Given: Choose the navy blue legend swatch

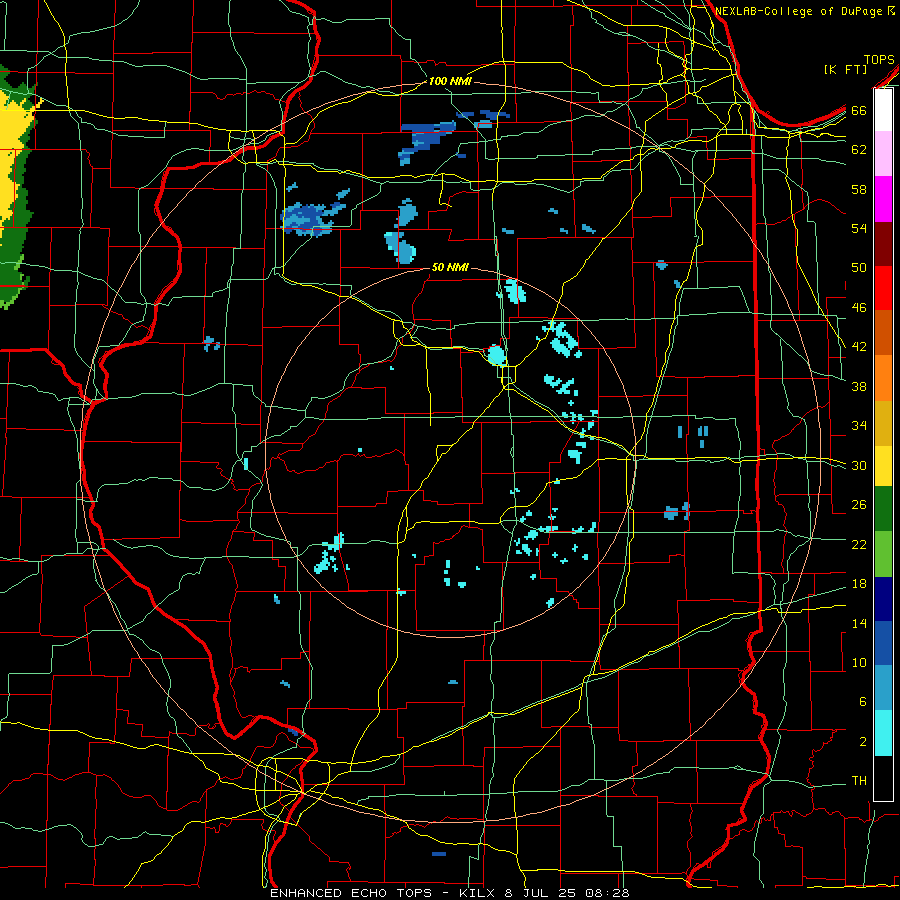Looking at the screenshot, I should 883,599.
